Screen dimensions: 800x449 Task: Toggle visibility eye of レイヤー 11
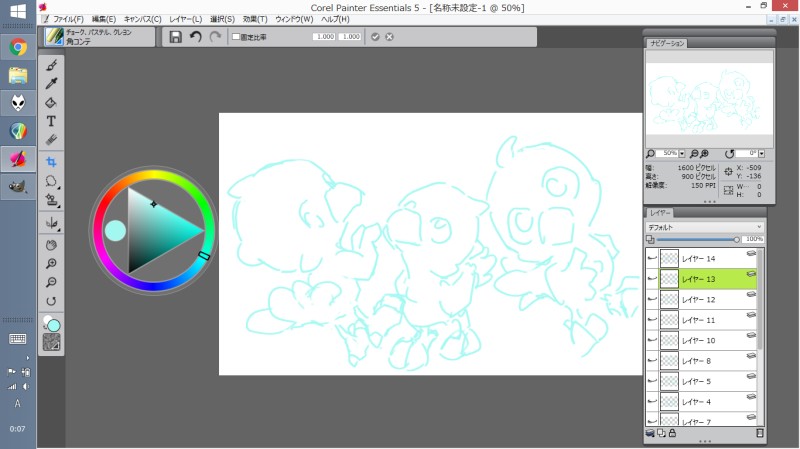(x=652, y=320)
